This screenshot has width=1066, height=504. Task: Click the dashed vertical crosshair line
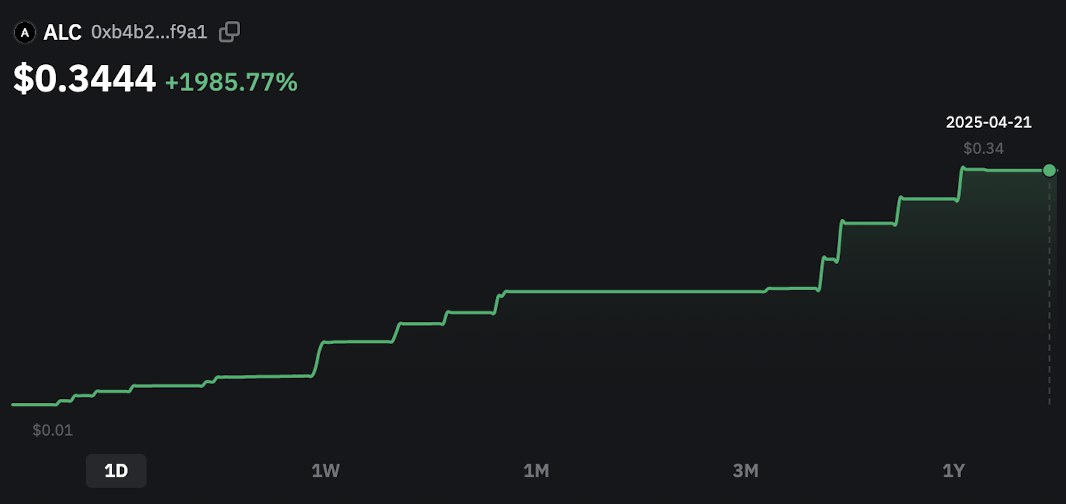(x=1050, y=292)
